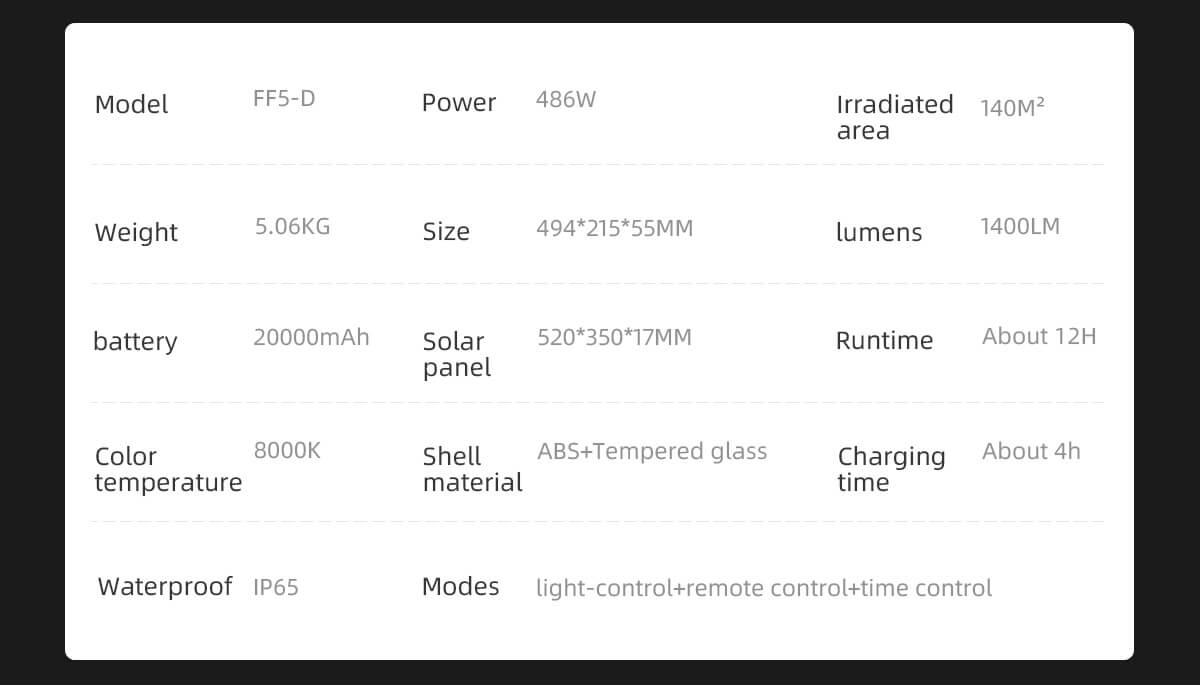Select the About 4h charging value

[x=1031, y=452]
